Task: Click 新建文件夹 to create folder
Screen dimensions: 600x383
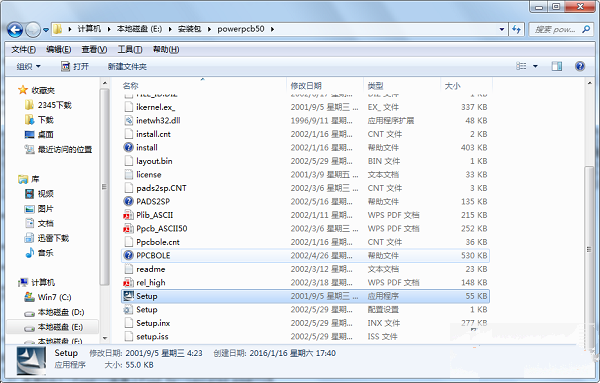Action: click(x=127, y=67)
